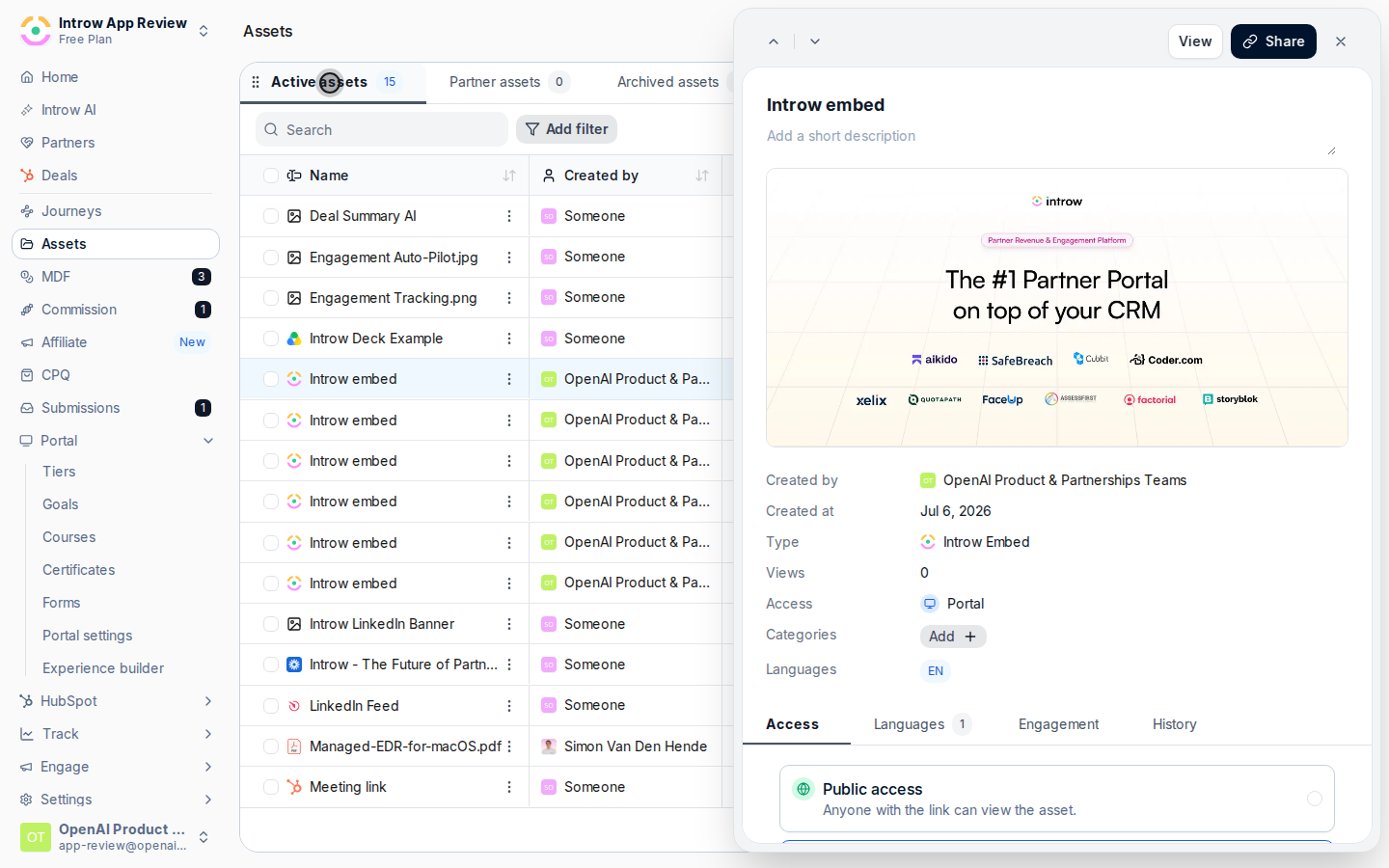Check the Managed-EDR-for-macOS.pdf checkbox
The image size is (1389, 868).
271,746
